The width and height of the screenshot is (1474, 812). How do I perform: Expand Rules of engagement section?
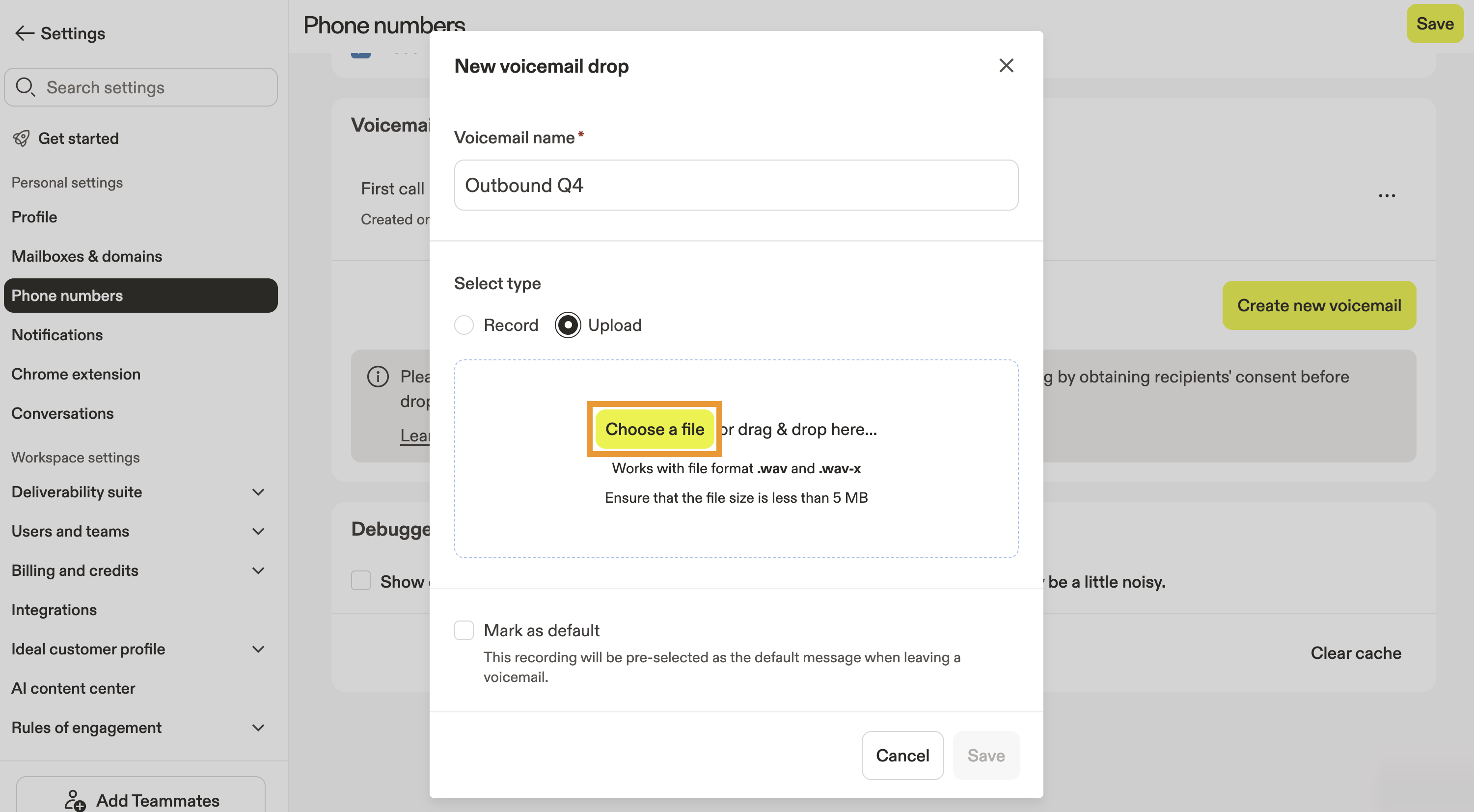(x=259, y=728)
